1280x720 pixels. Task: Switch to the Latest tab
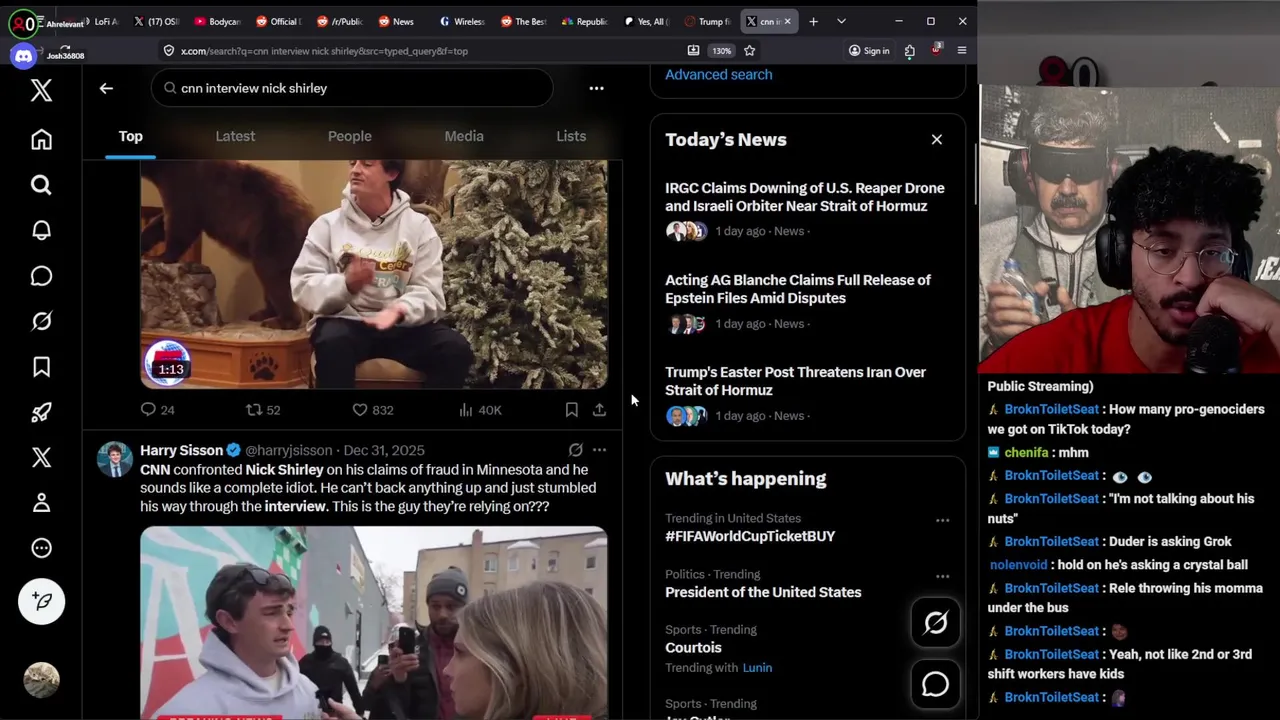(x=235, y=137)
